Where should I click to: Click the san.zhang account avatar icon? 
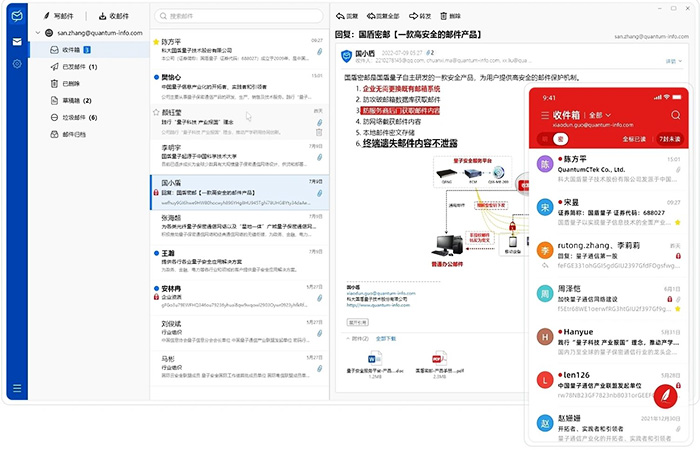tap(49, 33)
